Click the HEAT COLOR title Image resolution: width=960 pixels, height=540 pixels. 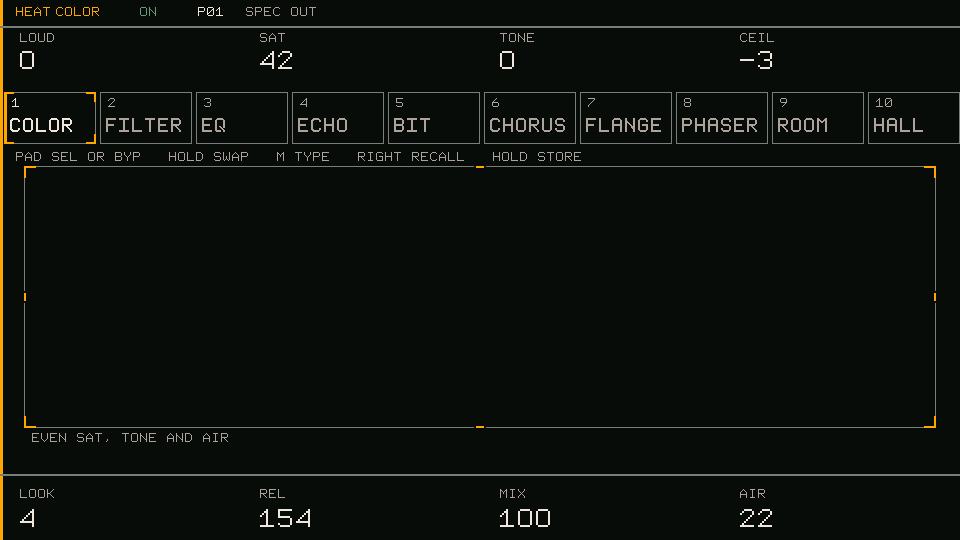click(x=57, y=12)
